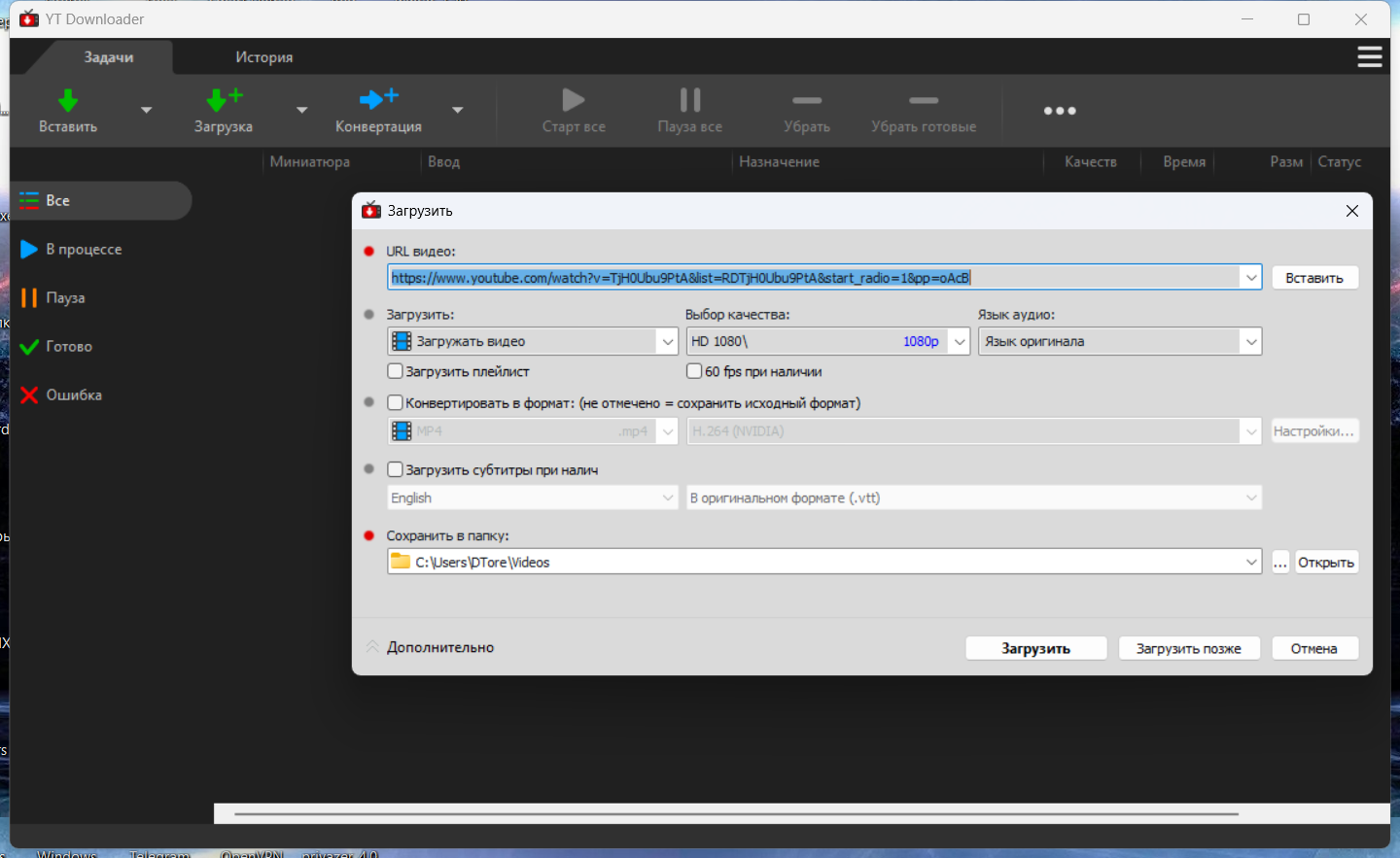The height and width of the screenshot is (858, 1400).
Task: Open the three-dots more options toolbar icon
Action: point(1060,111)
